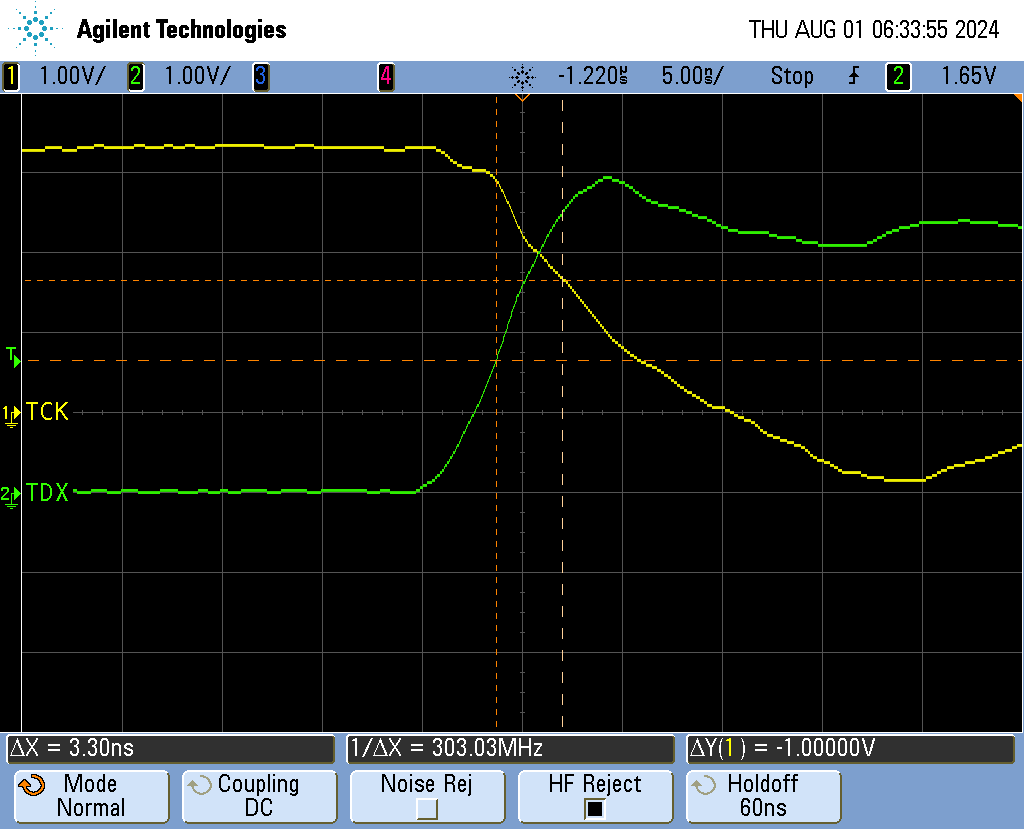Image resolution: width=1024 pixels, height=829 pixels.
Task: Adjust the Holdoff 60ns softkey
Action: (762, 796)
